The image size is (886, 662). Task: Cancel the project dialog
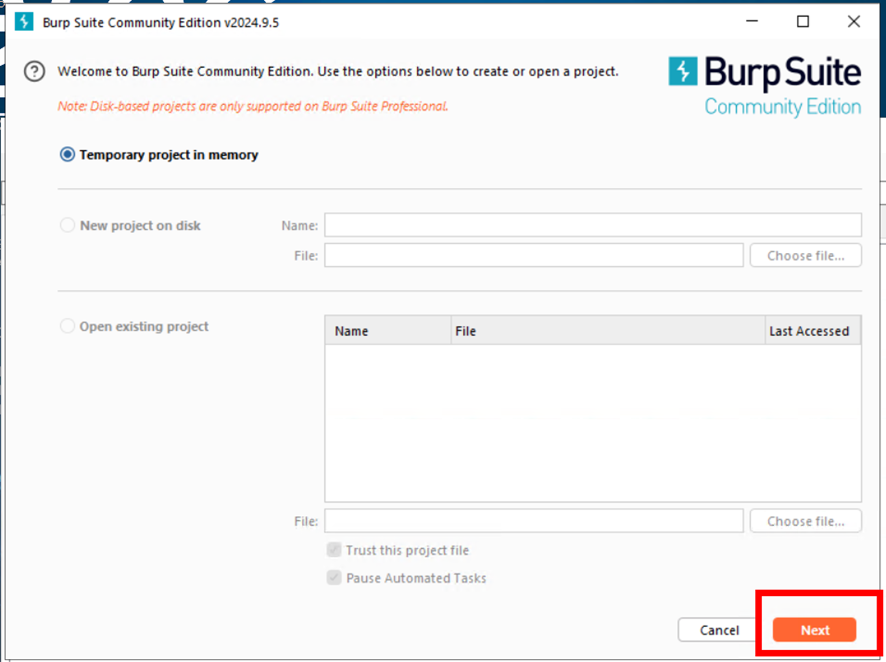point(719,630)
